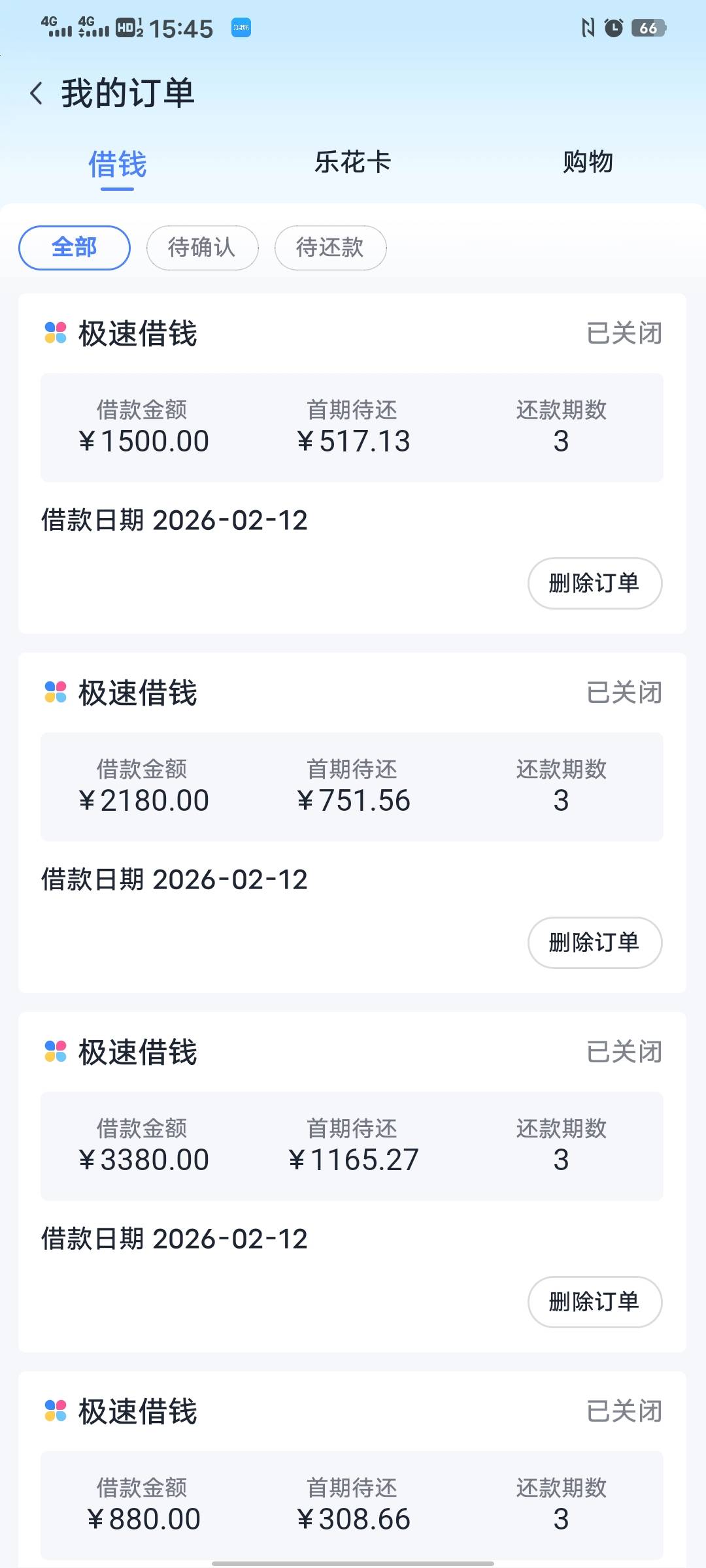Tap the colorful logo of the ¥880.00 order
Image resolution: width=706 pixels, height=1568 pixels.
tap(56, 1411)
